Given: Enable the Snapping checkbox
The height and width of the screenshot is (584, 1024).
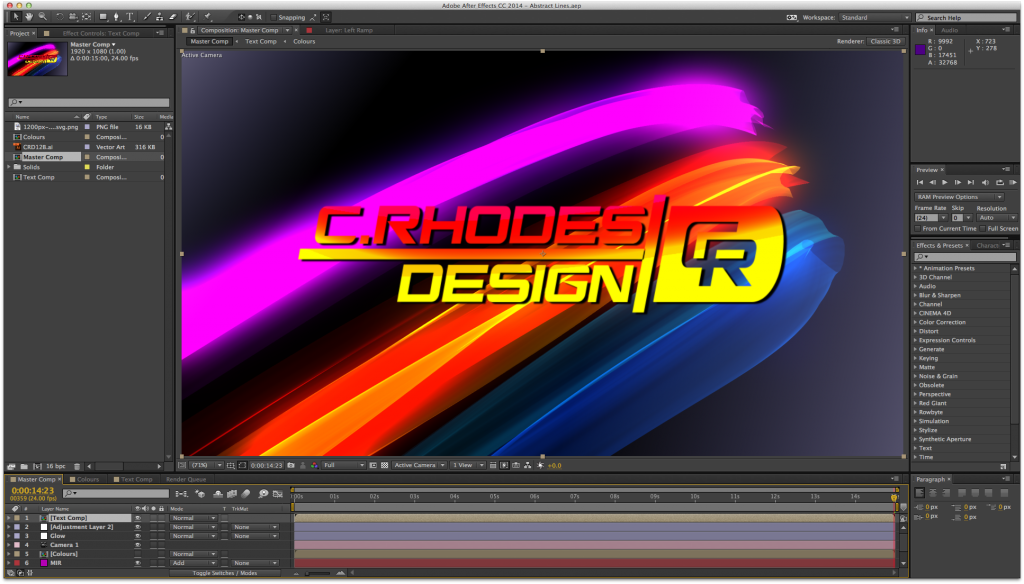Looking at the screenshot, I should (x=274, y=17).
